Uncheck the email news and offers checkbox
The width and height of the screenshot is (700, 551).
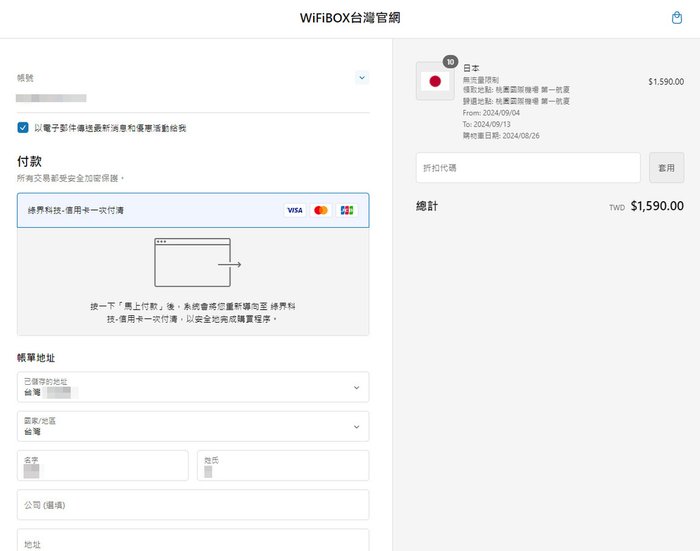pos(23,128)
